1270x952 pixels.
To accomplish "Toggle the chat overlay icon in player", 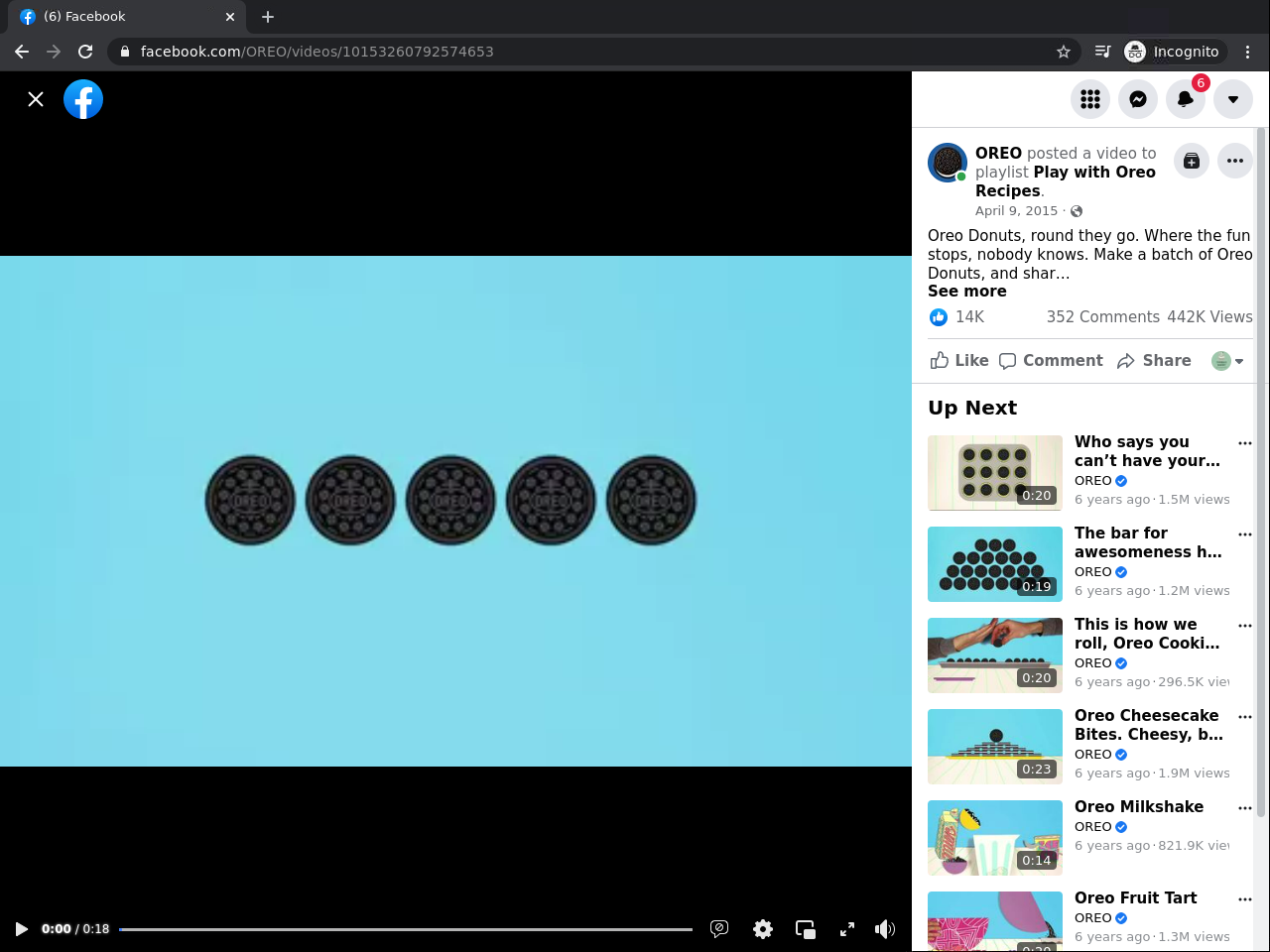I will point(719,929).
